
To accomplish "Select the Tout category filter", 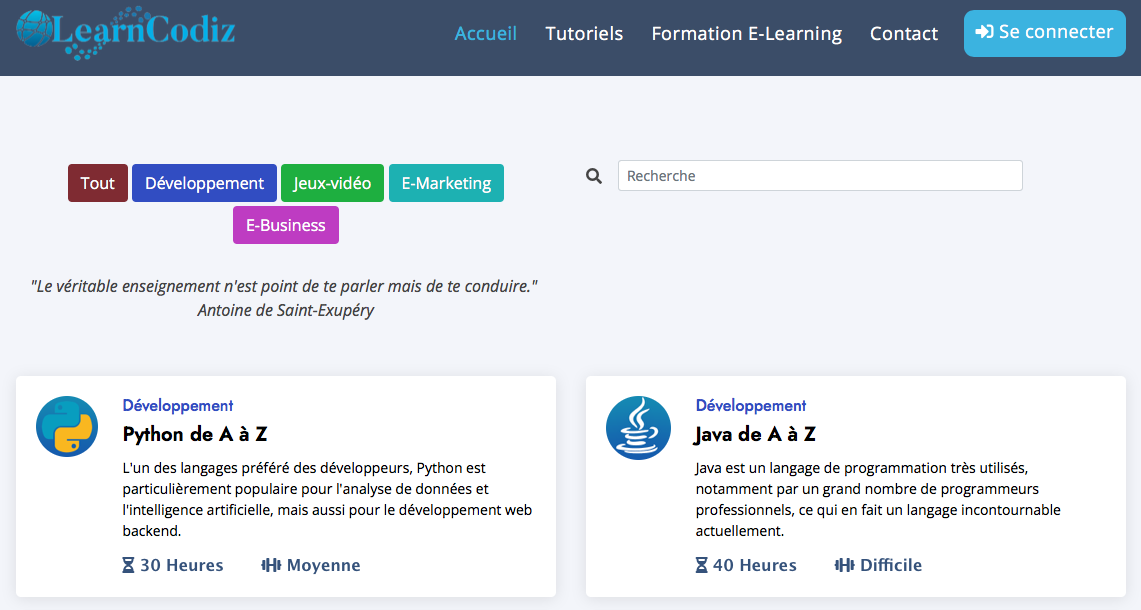I will pos(98,183).
